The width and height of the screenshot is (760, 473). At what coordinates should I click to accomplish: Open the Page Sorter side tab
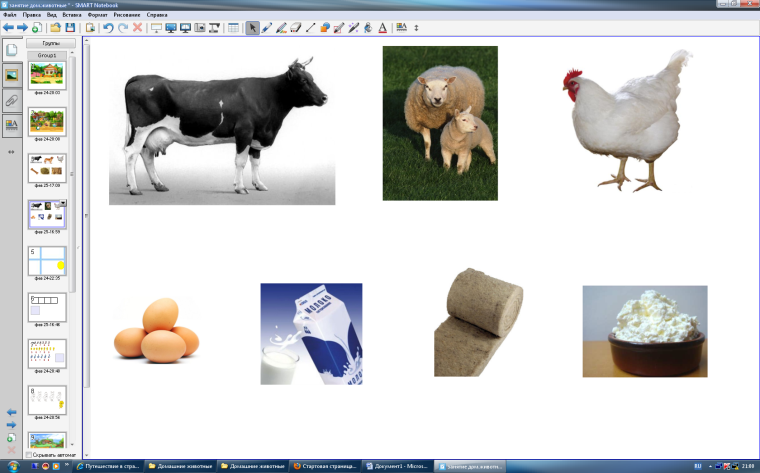click(x=12, y=49)
